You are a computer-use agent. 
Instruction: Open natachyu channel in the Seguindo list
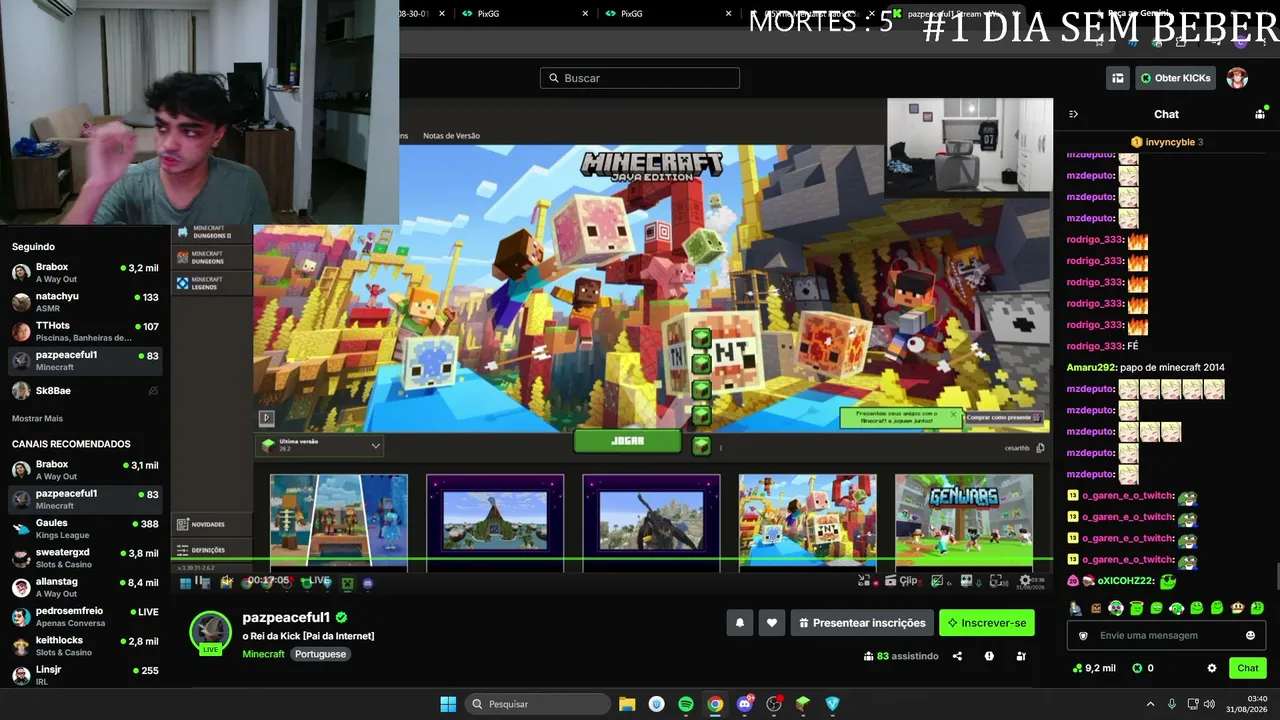(x=85, y=302)
